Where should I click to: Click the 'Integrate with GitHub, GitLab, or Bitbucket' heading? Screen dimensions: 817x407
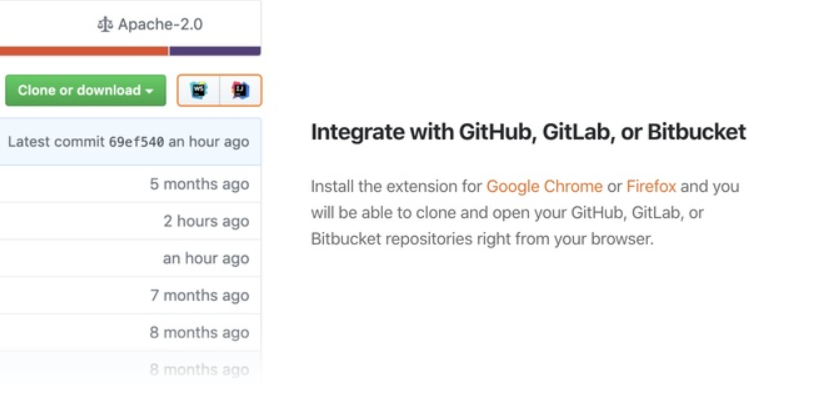(528, 132)
